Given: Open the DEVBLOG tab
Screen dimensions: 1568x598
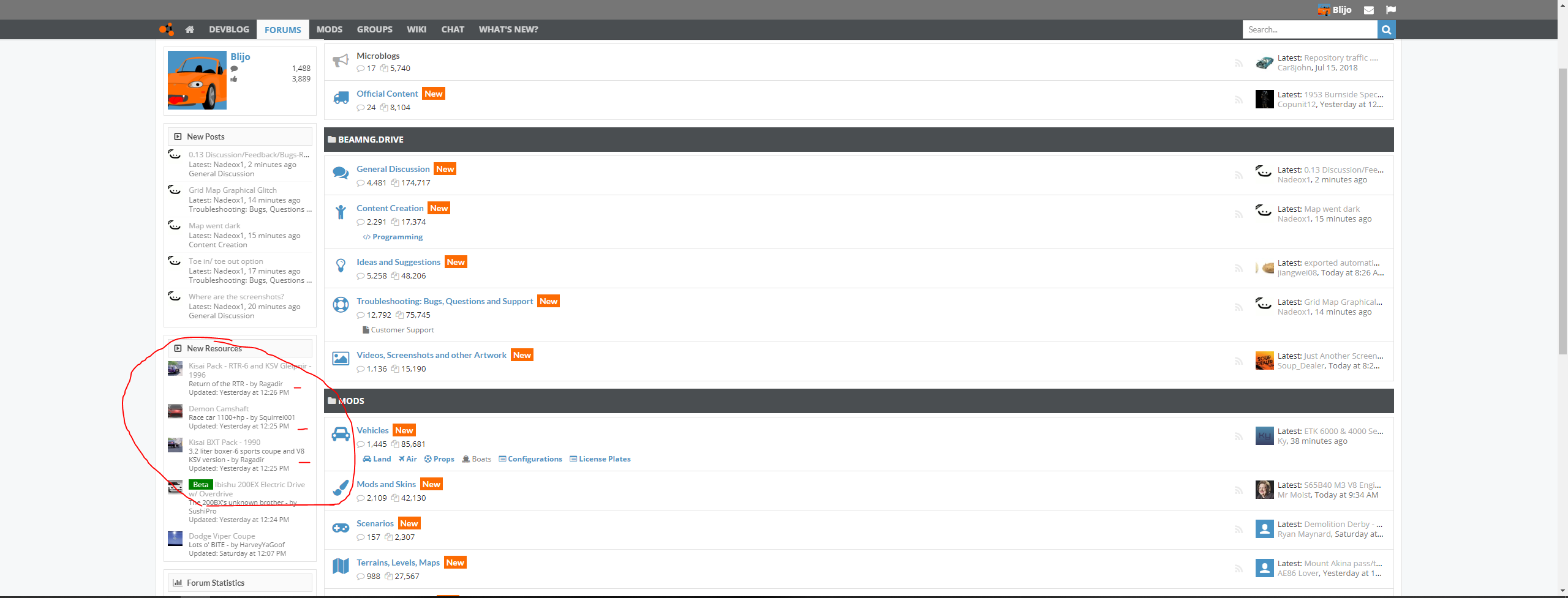Looking at the screenshot, I should coord(229,29).
